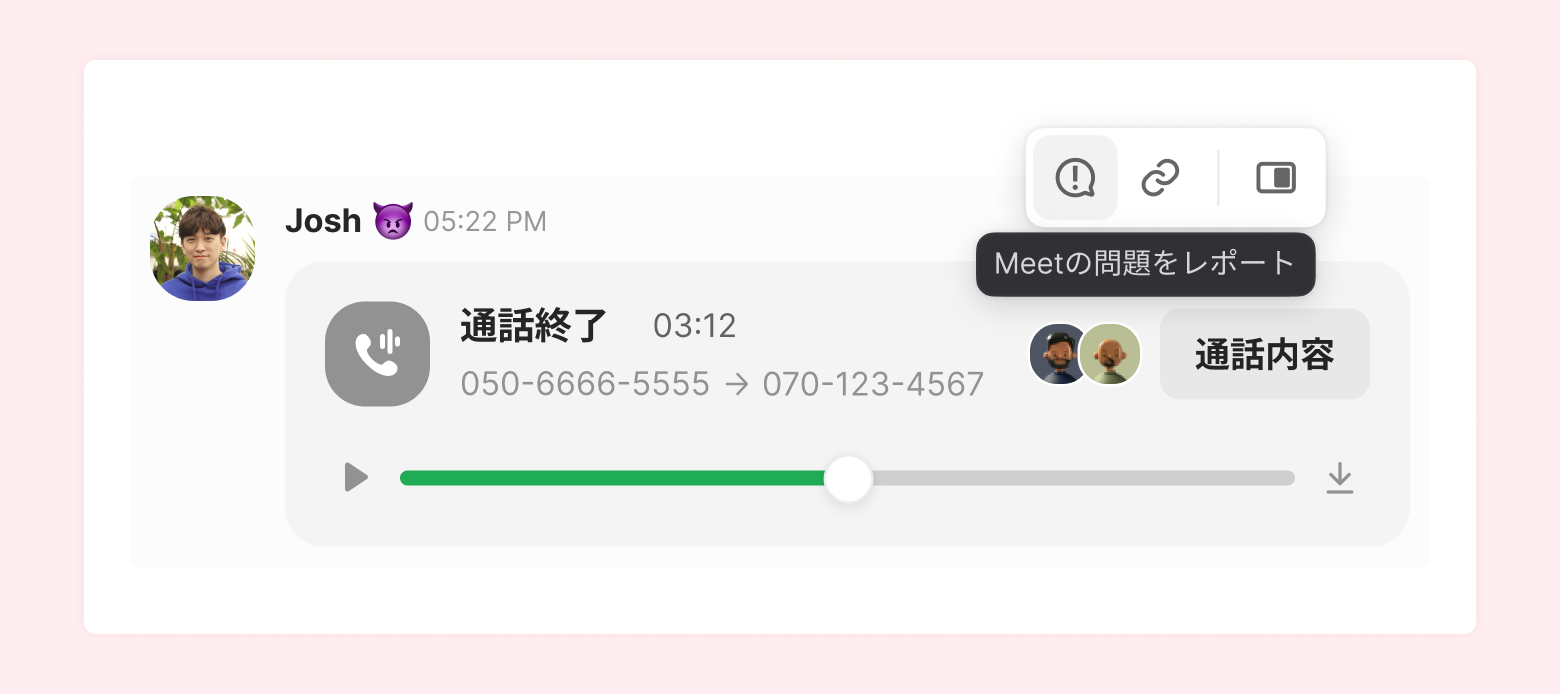Click the Josh username

(x=323, y=220)
